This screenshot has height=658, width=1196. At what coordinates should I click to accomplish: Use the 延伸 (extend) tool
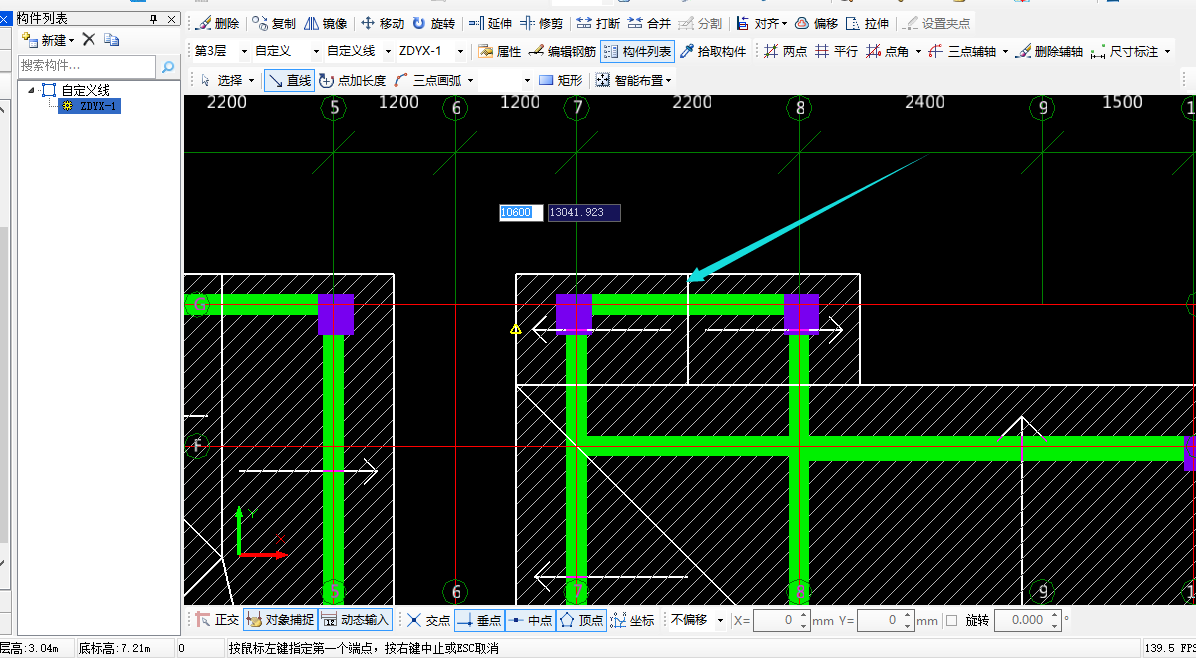pos(490,24)
